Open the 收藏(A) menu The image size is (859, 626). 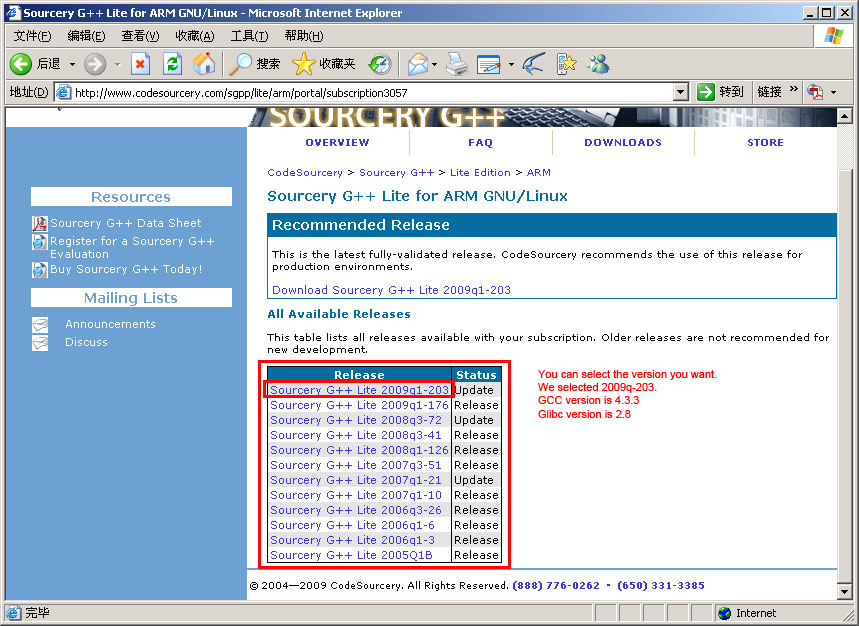pos(194,36)
